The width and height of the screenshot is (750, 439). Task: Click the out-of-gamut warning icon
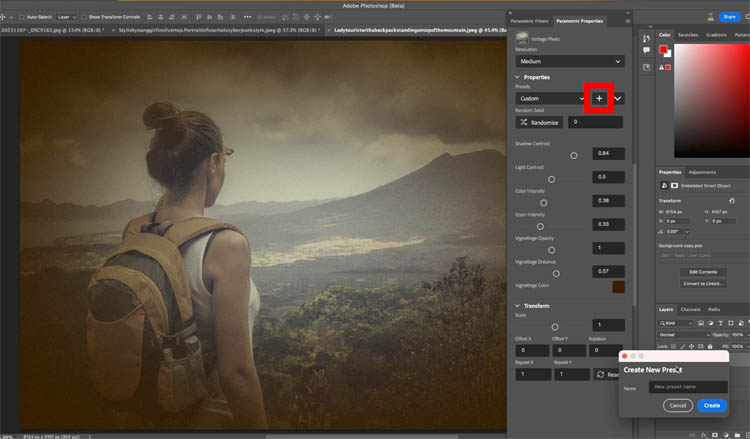coord(662,67)
